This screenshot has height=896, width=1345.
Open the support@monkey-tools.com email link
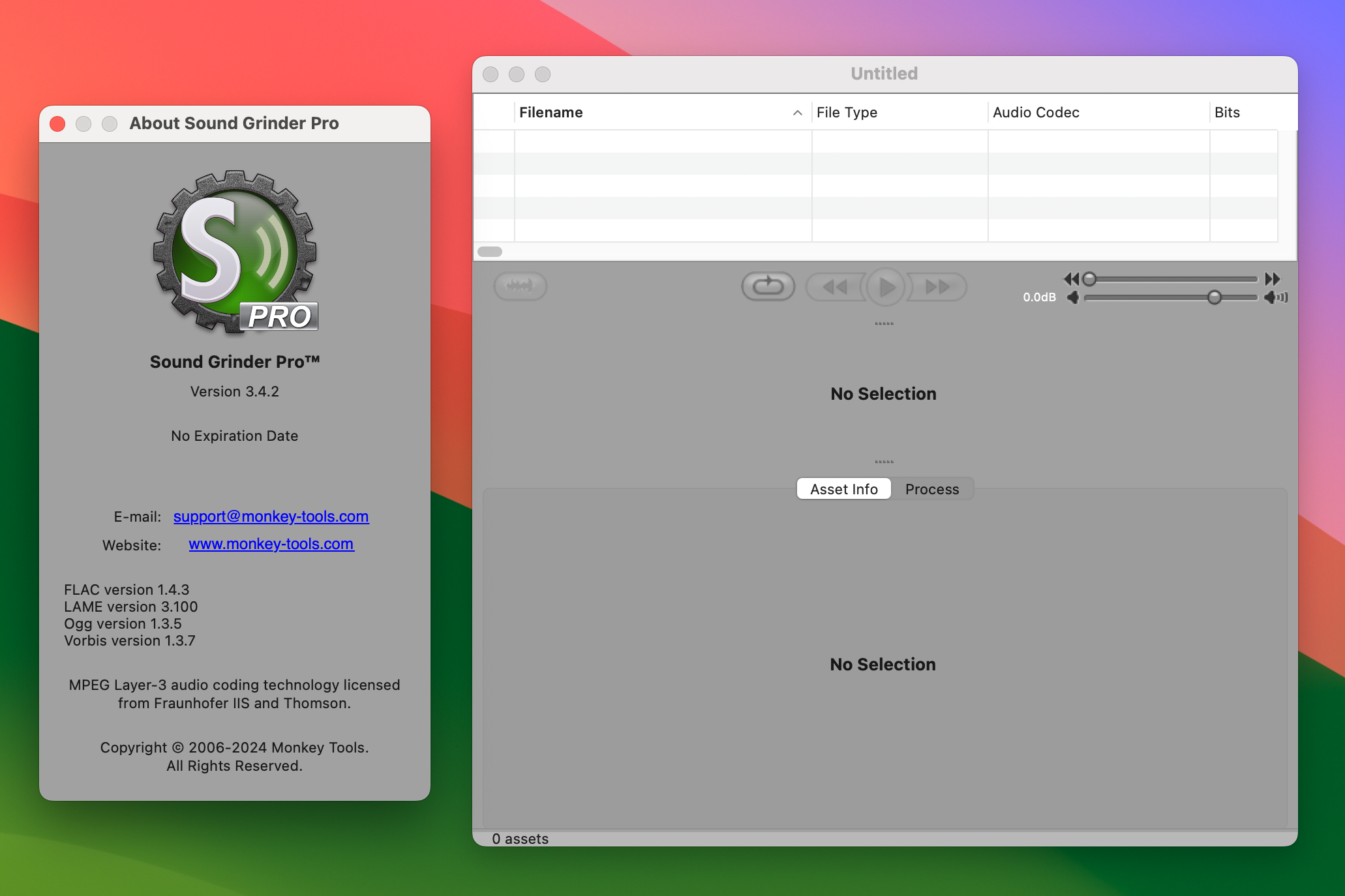(271, 516)
